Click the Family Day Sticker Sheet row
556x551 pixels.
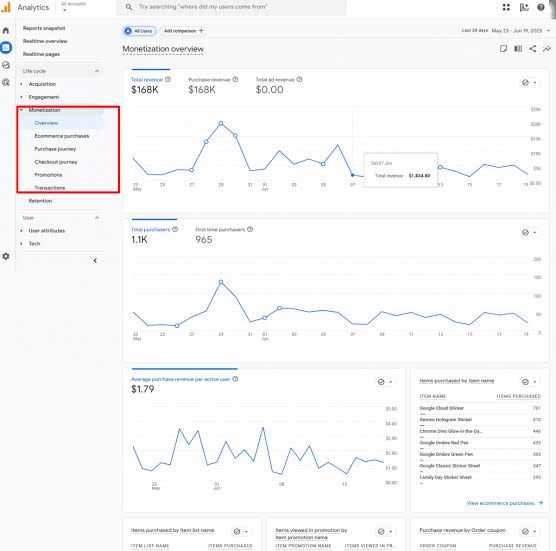tap(480, 477)
